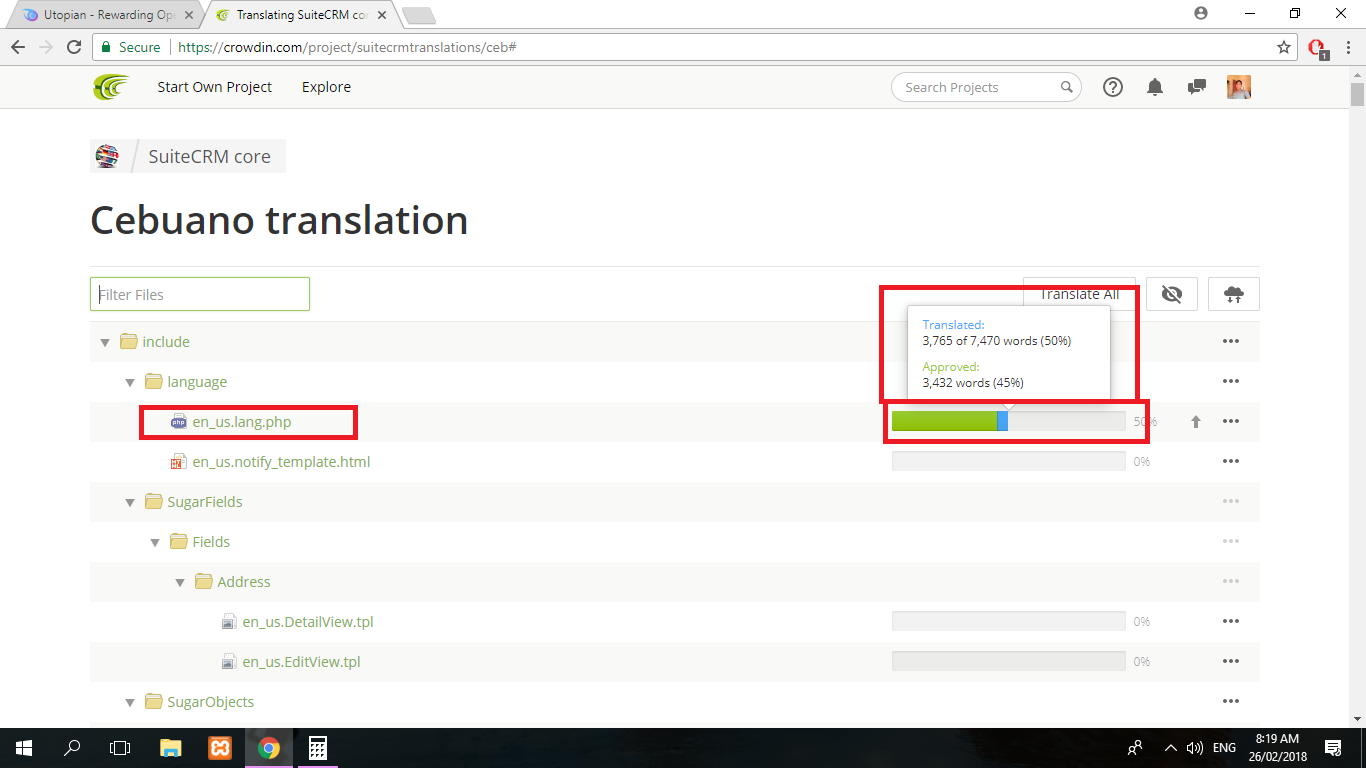
Task: Click the php file icon of en_us.lang.php
Action: [179, 422]
